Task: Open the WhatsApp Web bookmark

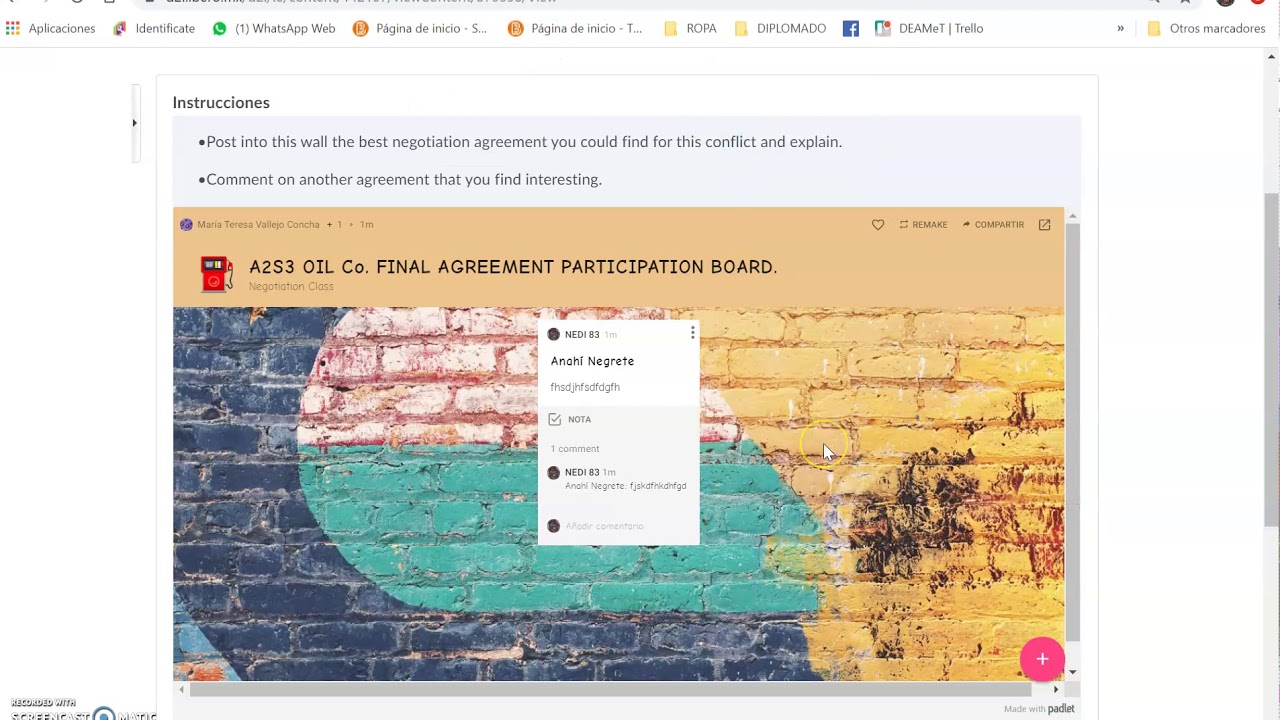Action: click(x=273, y=29)
